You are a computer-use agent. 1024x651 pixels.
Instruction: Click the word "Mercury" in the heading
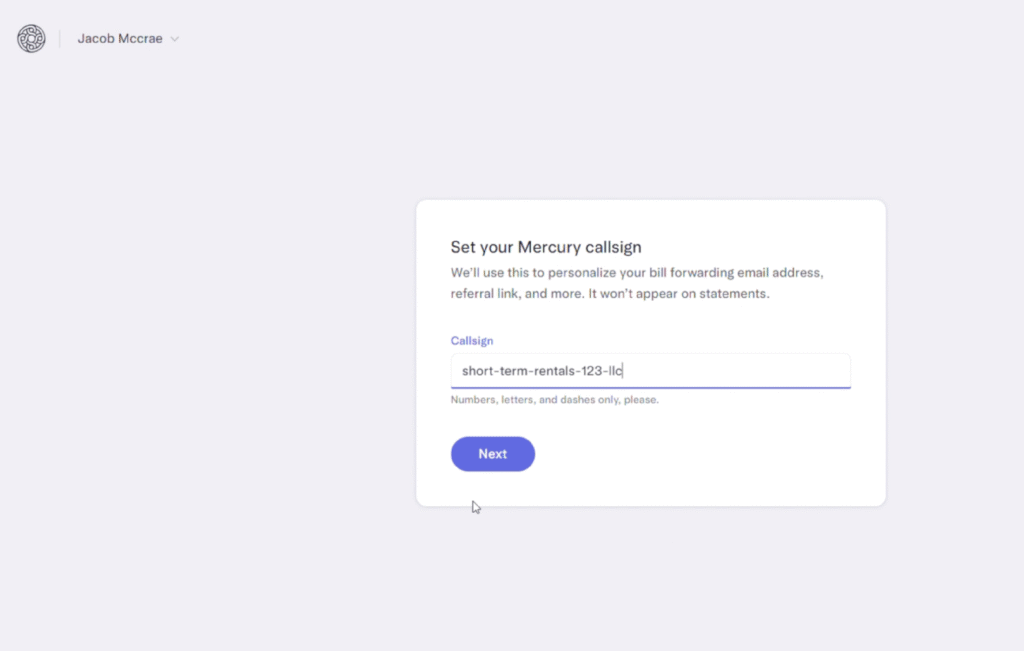pyautogui.click(x=548, y=247)
